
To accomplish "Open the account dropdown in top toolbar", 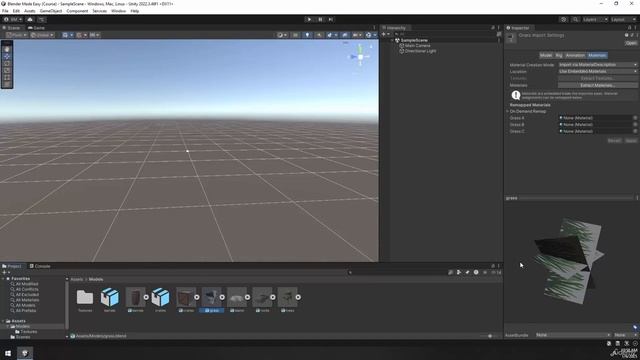I will (x=13, y=19).
